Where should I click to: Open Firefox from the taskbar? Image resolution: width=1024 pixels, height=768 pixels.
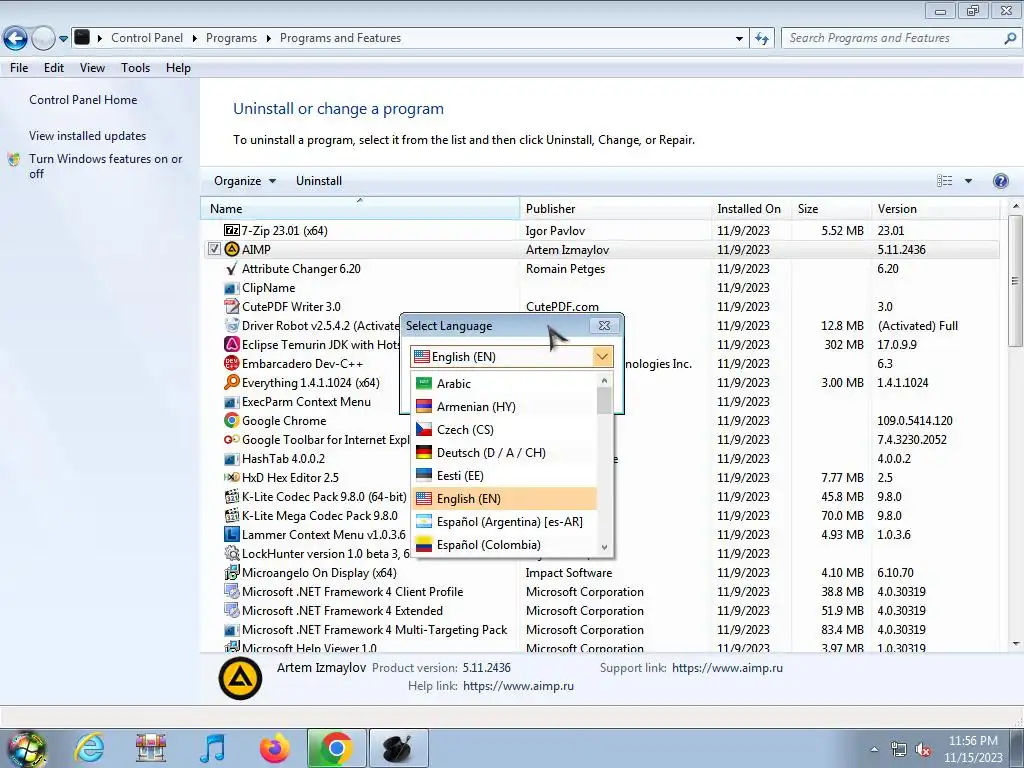click(274, 747)
